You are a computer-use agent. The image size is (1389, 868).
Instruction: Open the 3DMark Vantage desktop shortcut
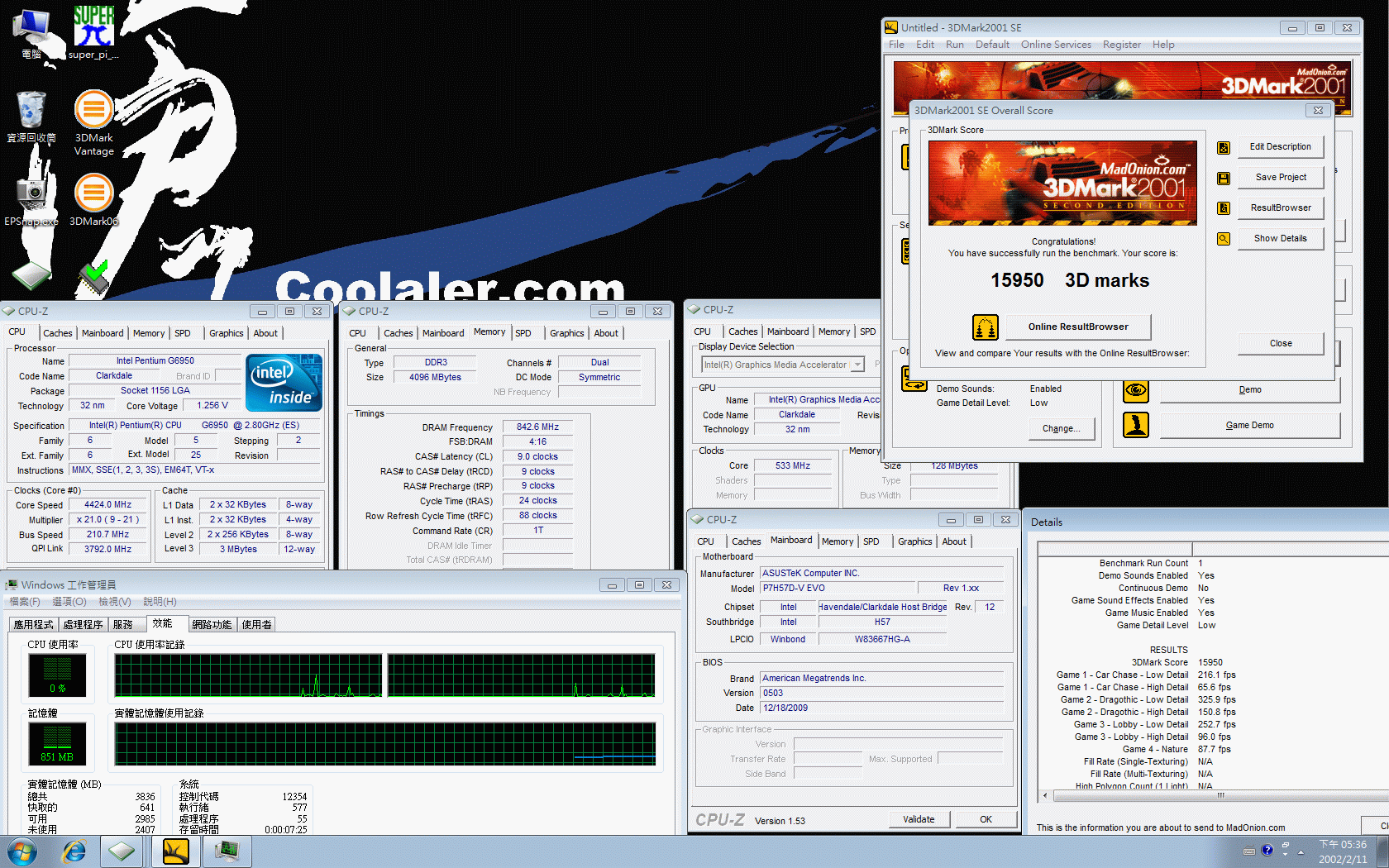pos(93,123)
